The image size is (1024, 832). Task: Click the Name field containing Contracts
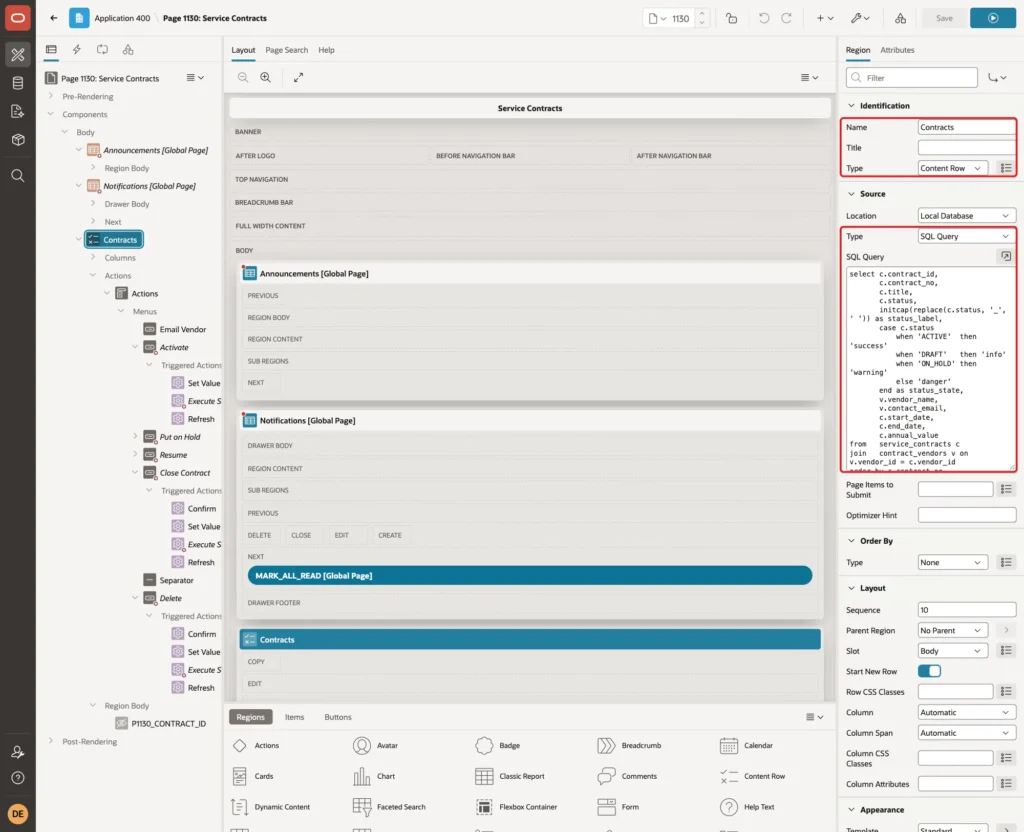[967, 127]
